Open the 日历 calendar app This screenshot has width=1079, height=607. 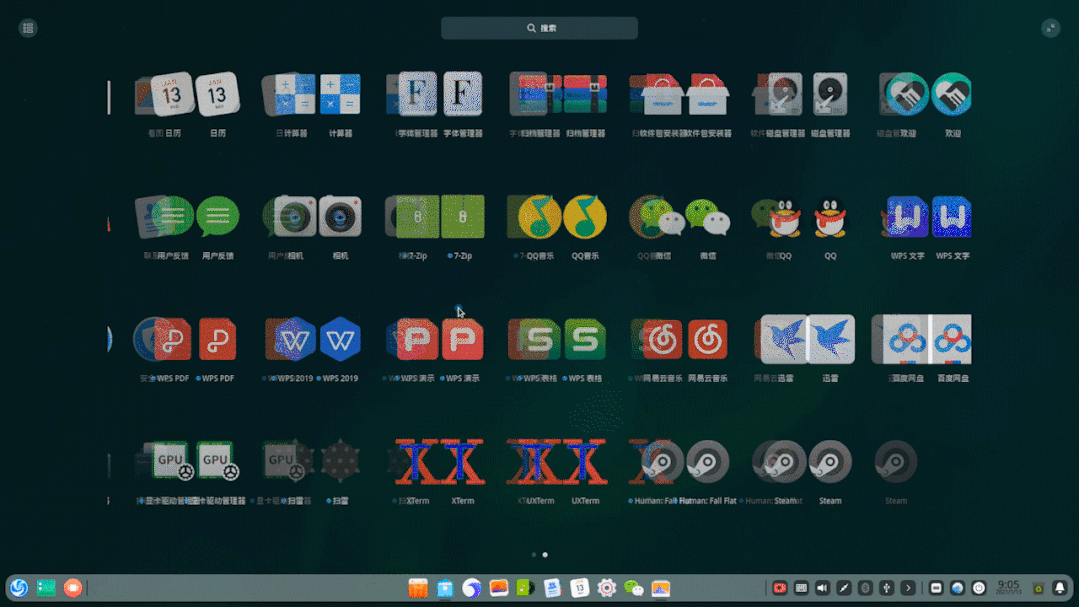coord(217,95)
